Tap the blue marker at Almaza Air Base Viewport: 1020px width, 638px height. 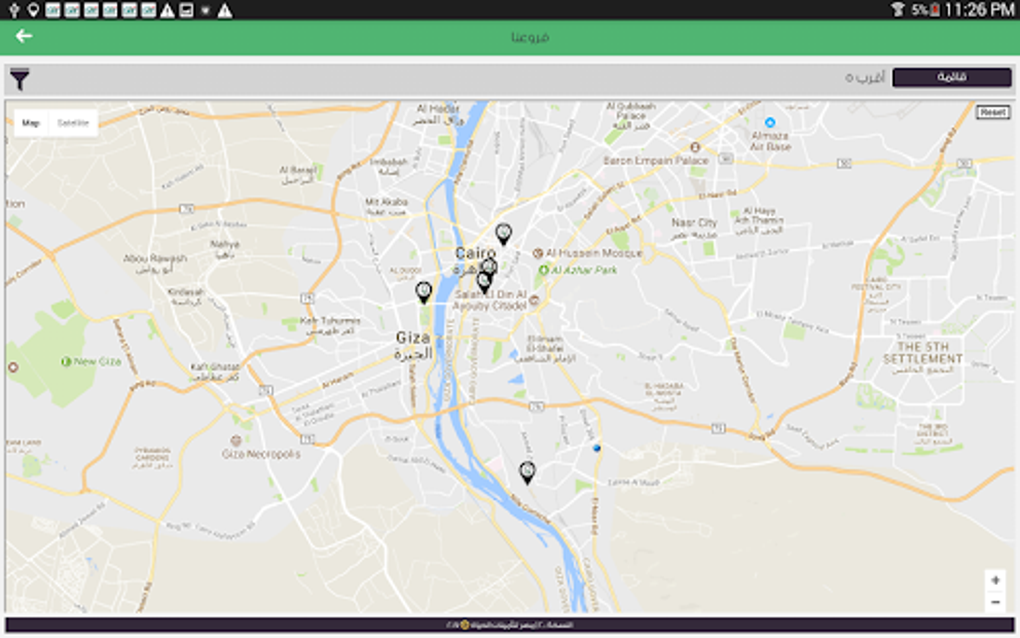point(770,122)
